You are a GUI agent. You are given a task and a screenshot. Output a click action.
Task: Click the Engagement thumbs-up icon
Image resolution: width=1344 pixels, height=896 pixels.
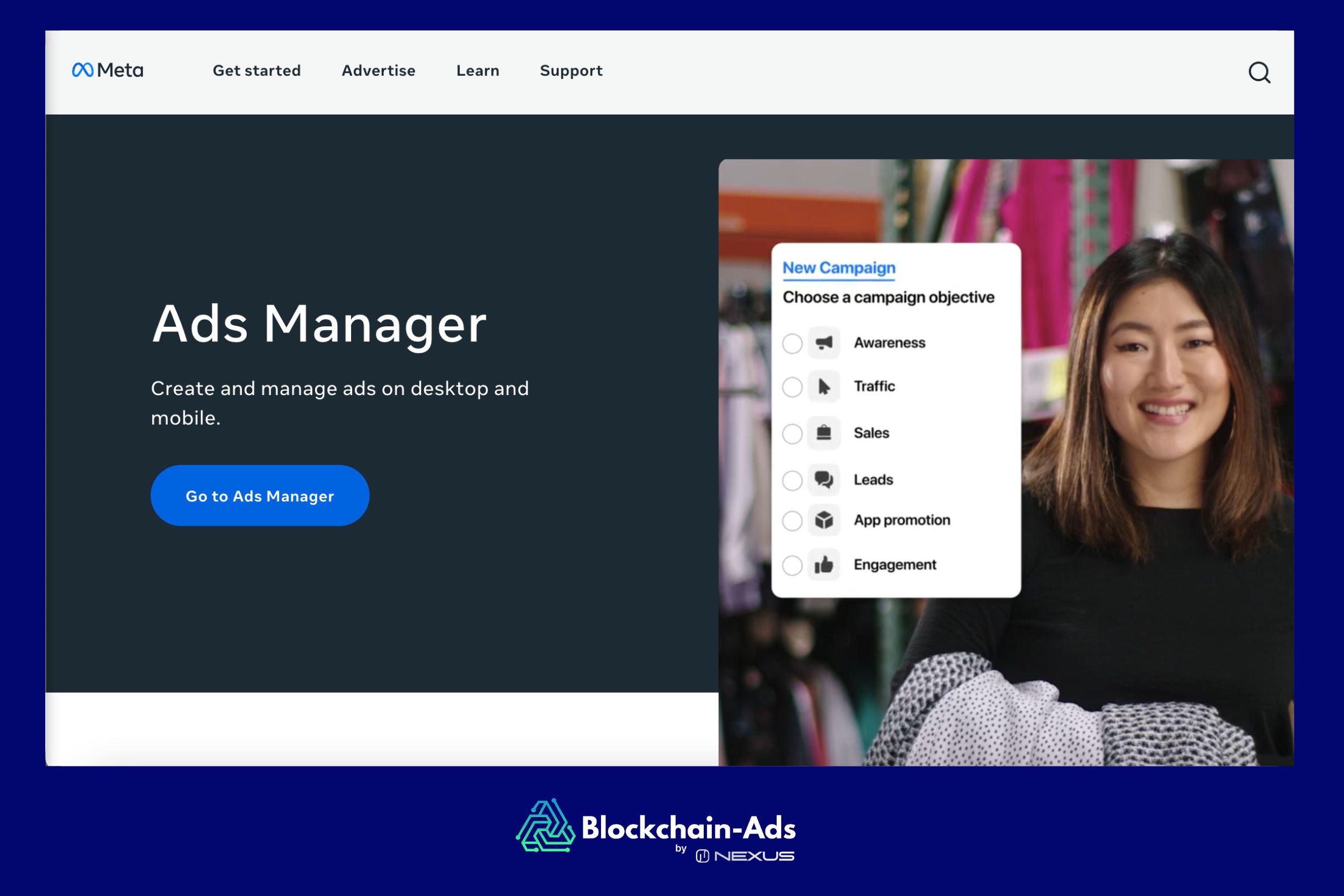click(x=824, y=565)
